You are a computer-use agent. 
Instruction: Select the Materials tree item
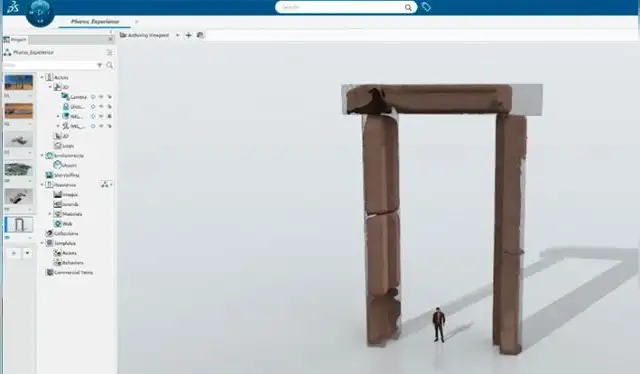[72, 214]
